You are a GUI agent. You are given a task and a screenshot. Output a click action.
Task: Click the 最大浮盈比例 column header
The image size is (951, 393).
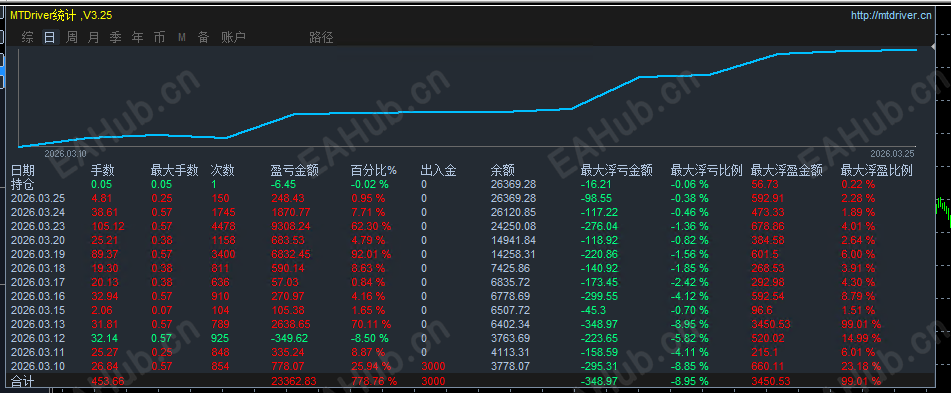[x=876, y=170]
